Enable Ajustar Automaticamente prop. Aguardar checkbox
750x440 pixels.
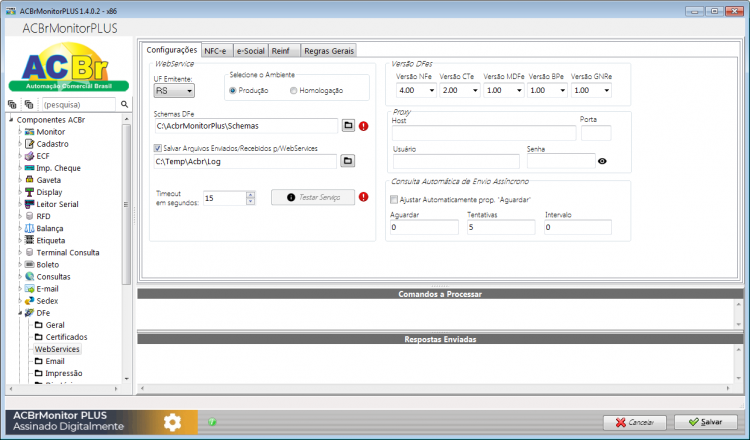(394, 199)
